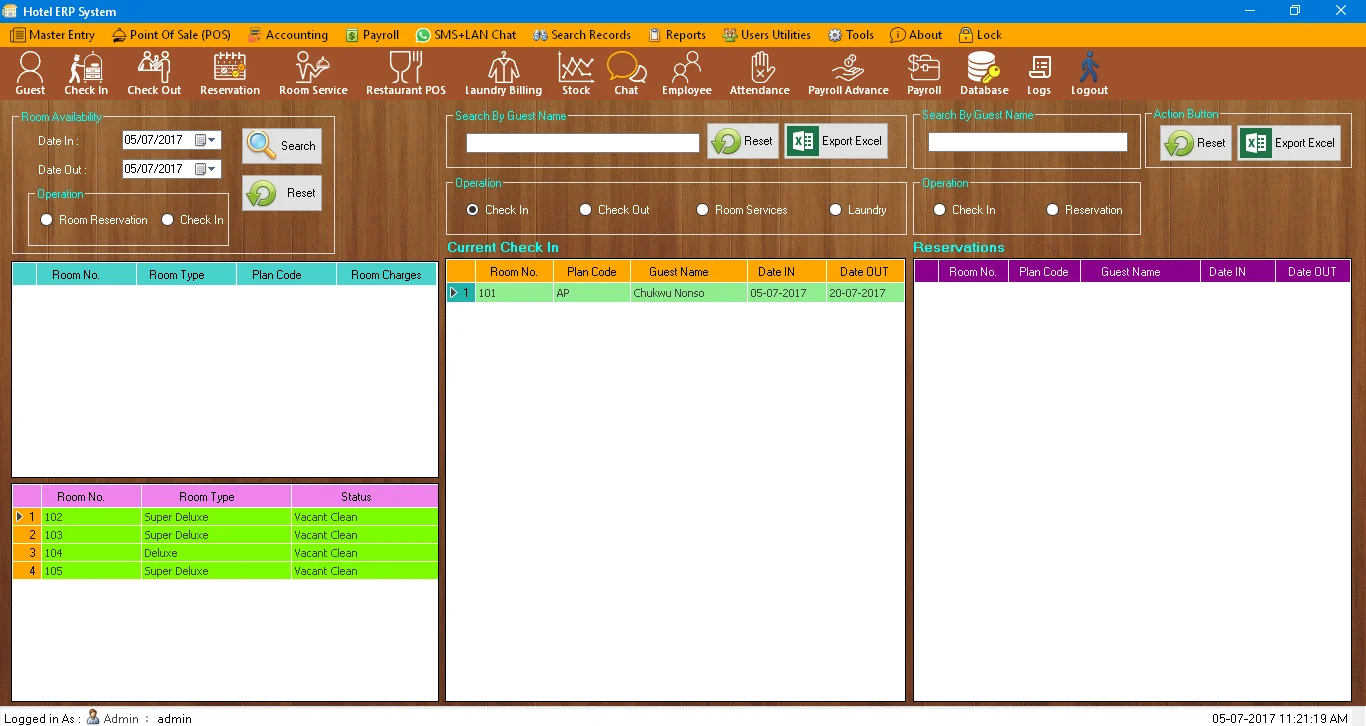Click Reset beside Current Check In search
The image size is (1366, 726).
click(x=743, y=141)
